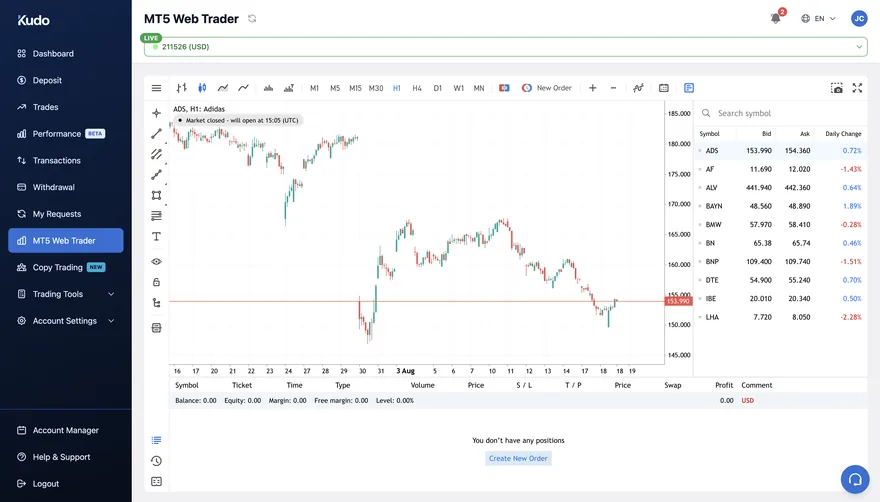
Task: Select the M1 timeframe
Action: [314, 88]
